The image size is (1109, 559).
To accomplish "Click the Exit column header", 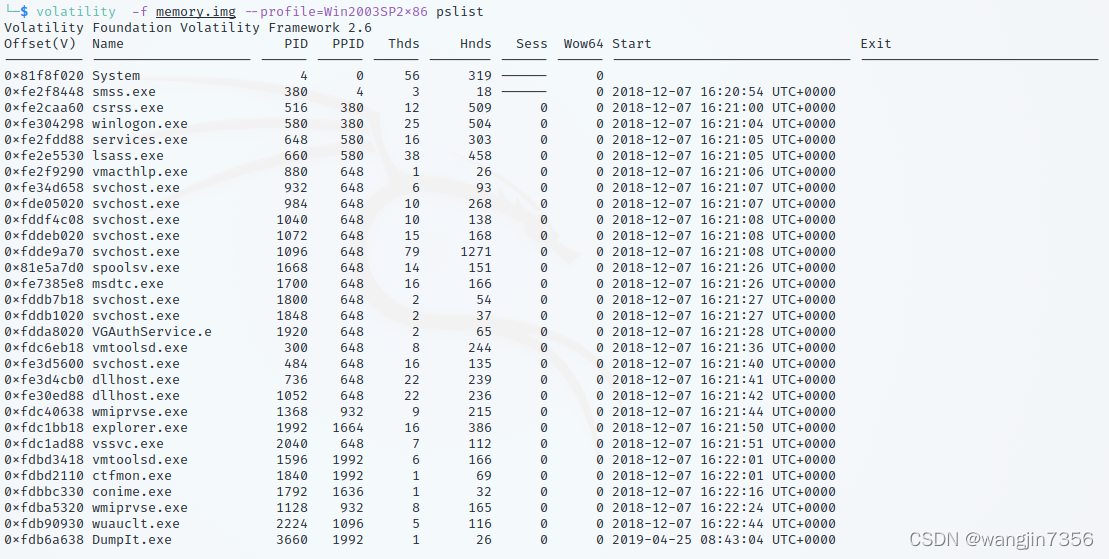I will tap(876, 44).
